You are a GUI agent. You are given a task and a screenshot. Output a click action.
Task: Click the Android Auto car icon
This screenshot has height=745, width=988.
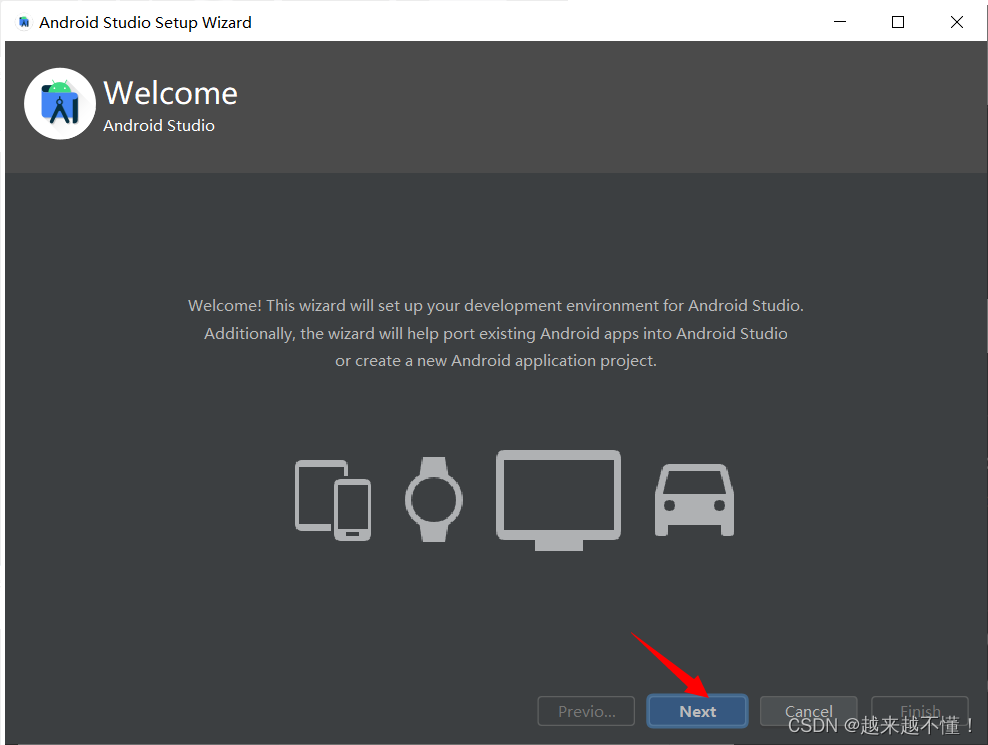tap(694, 500)
